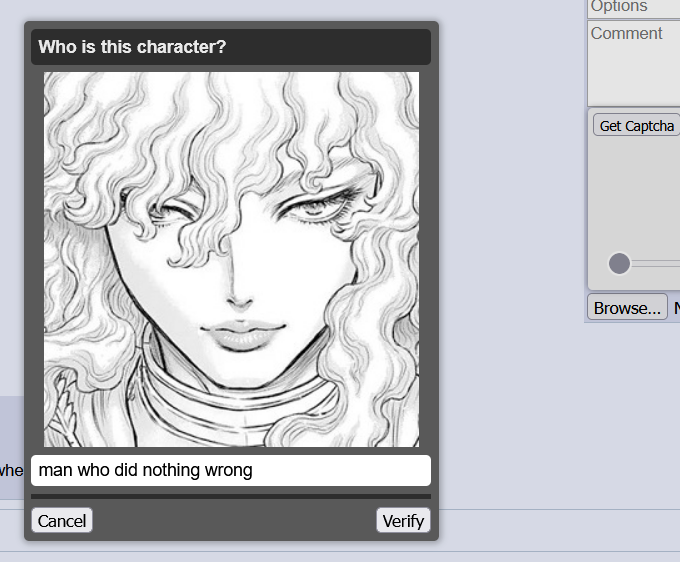Click the character image in the dialog
The image size is (680, 562).
tap(231, 259)
